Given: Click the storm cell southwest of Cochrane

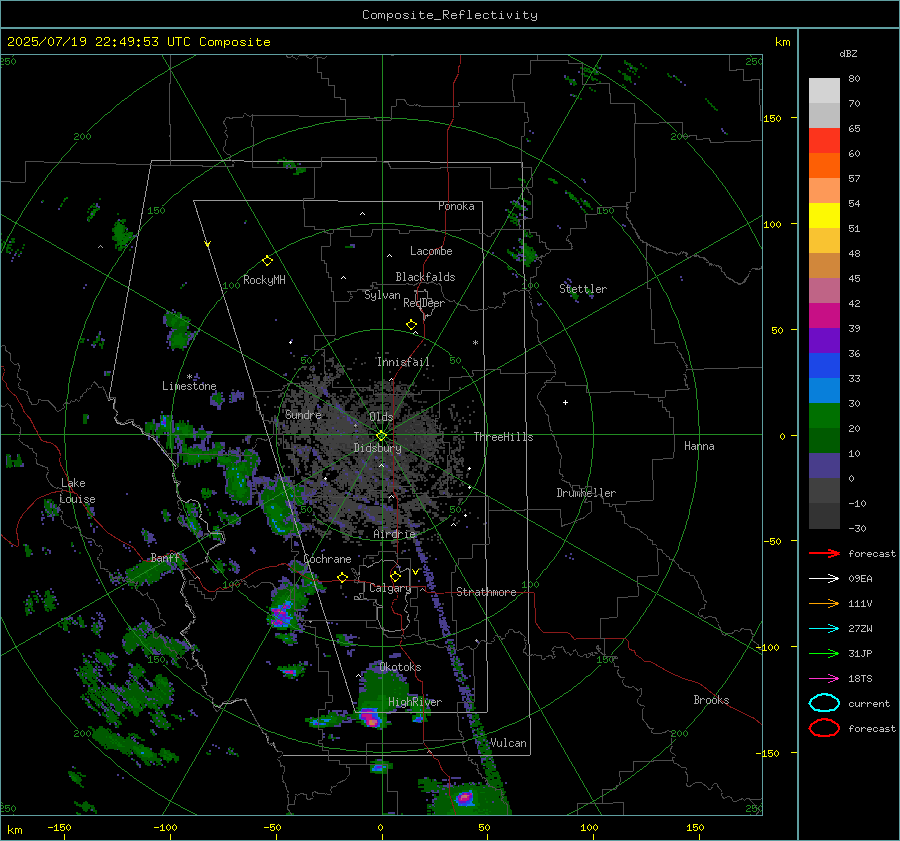Looking at the screenshot, I should [x=281, y=615].
